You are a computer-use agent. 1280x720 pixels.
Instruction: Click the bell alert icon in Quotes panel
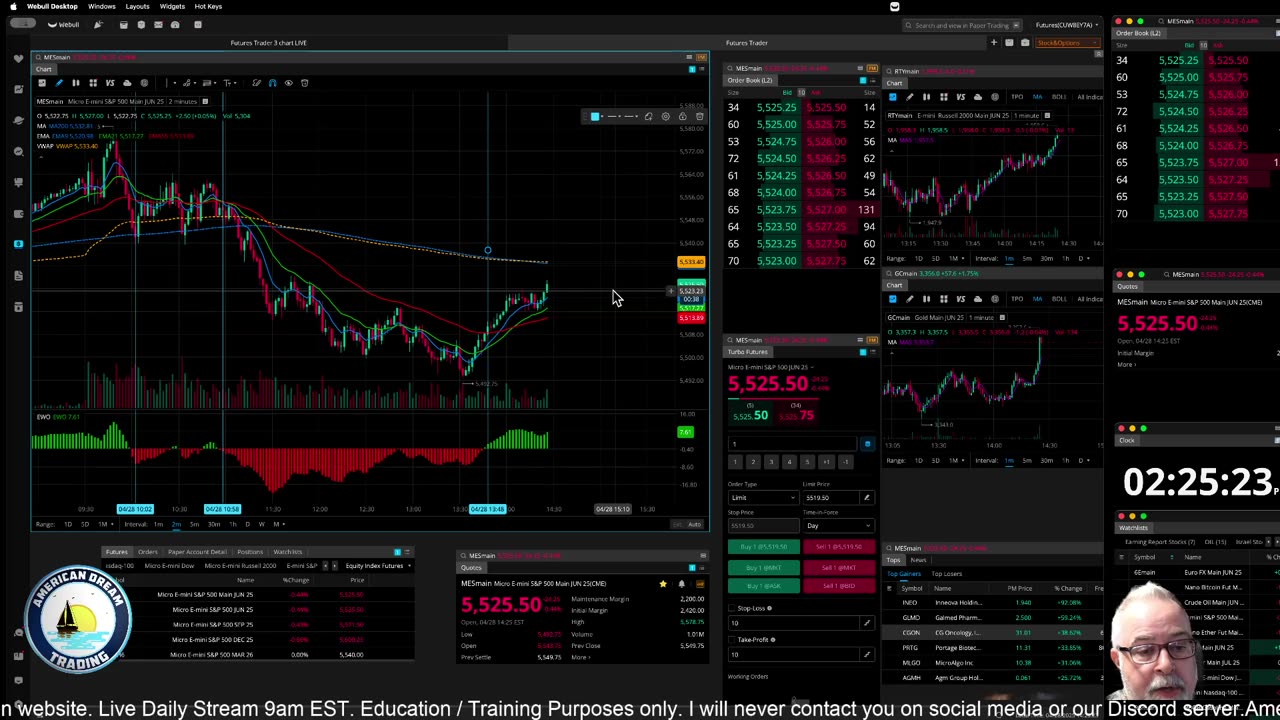(x=681, y=584)
